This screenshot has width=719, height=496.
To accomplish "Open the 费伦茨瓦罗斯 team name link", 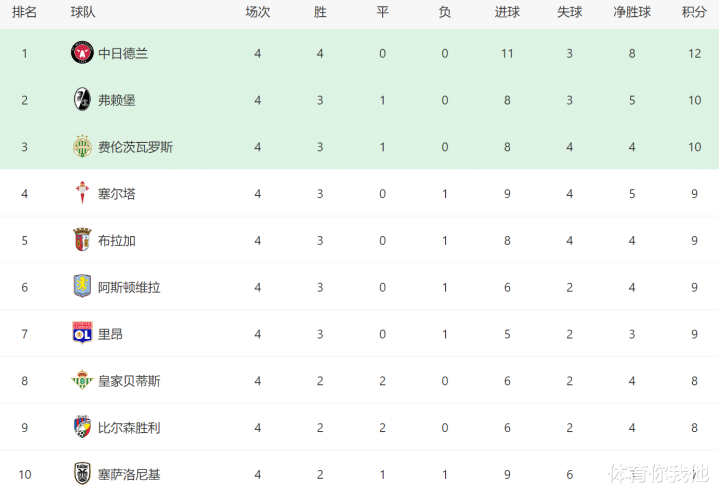I will [x=135, y=147].
